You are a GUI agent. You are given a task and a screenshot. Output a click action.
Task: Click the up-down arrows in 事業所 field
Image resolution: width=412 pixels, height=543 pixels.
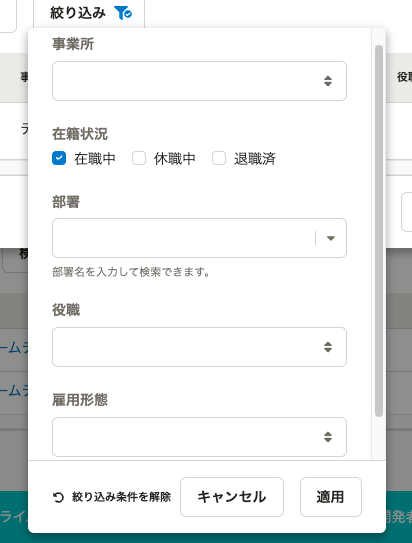(x=328, y=81)
